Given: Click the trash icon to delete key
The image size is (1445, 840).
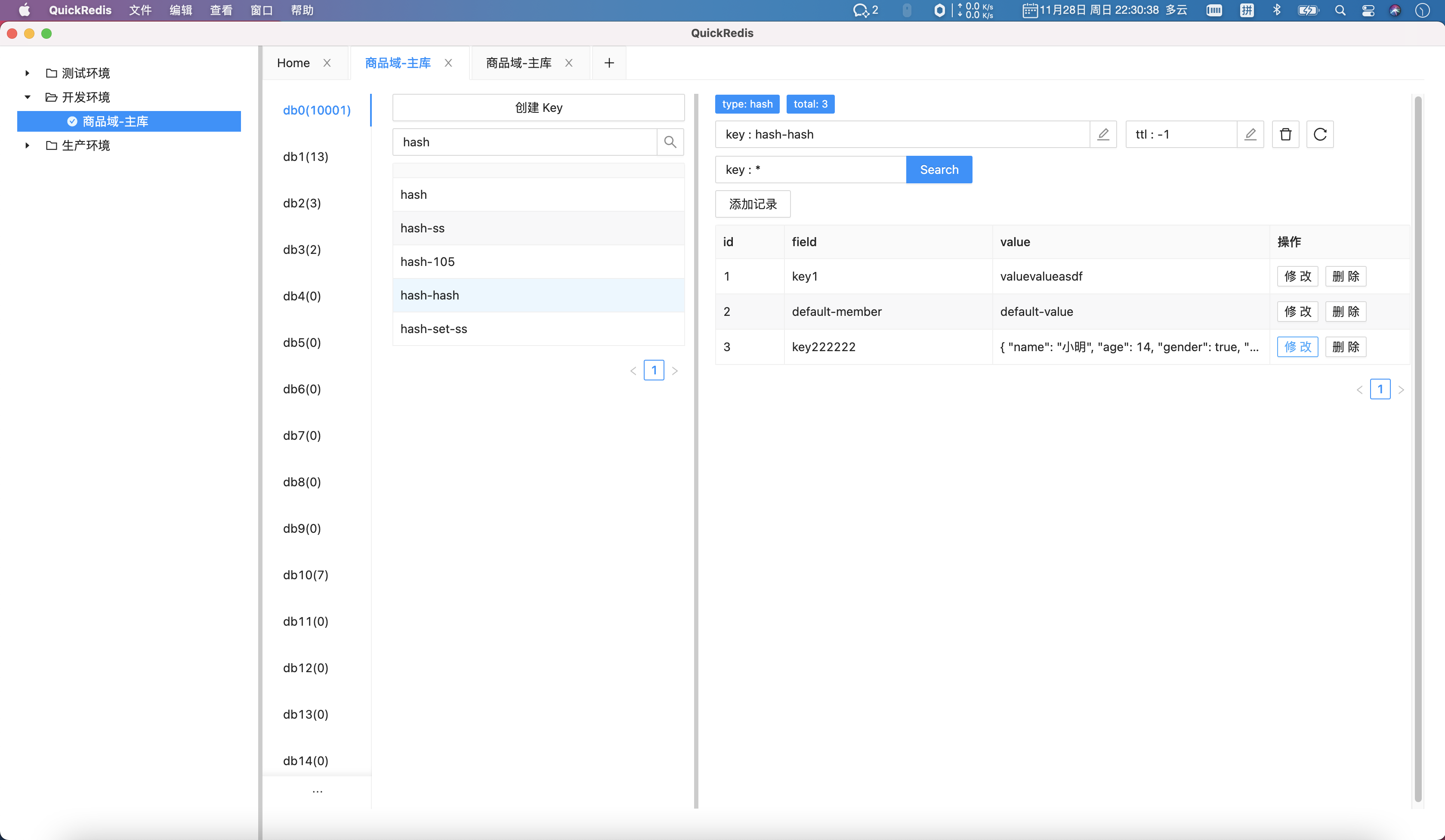Looking at the screenshot, I should (1286, 134).
